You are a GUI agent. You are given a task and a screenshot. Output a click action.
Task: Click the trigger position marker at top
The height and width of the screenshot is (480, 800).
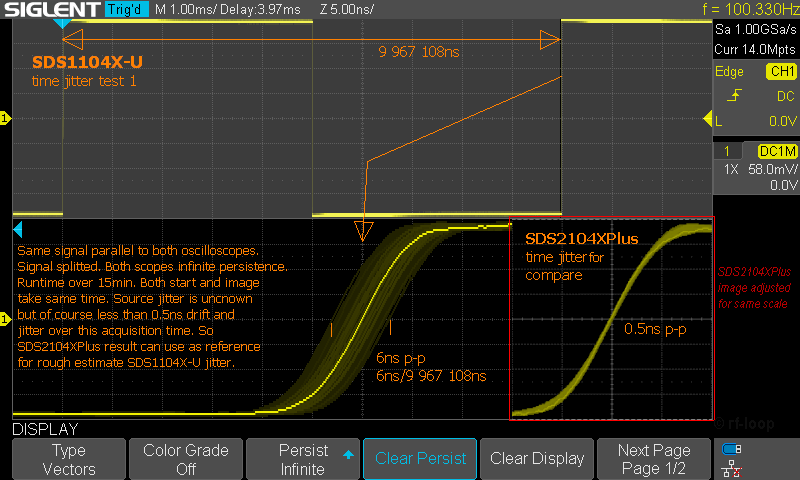(x=62, y=23)
